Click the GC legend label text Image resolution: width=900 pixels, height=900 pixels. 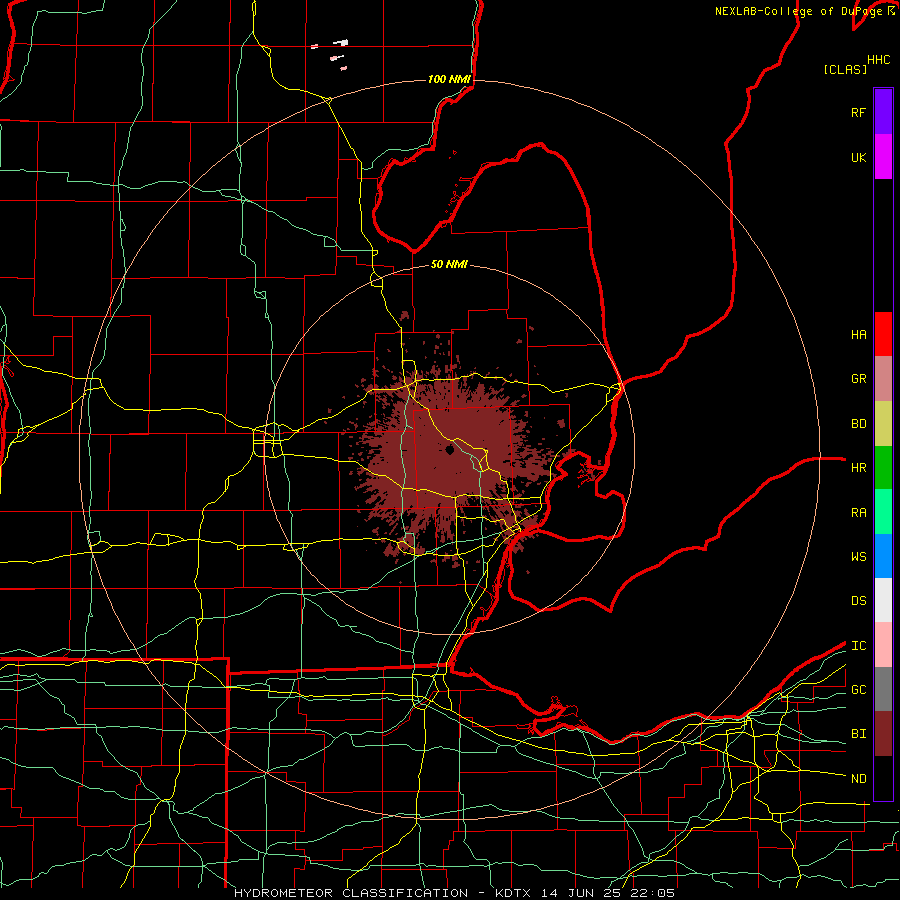[x=859, y=689]
